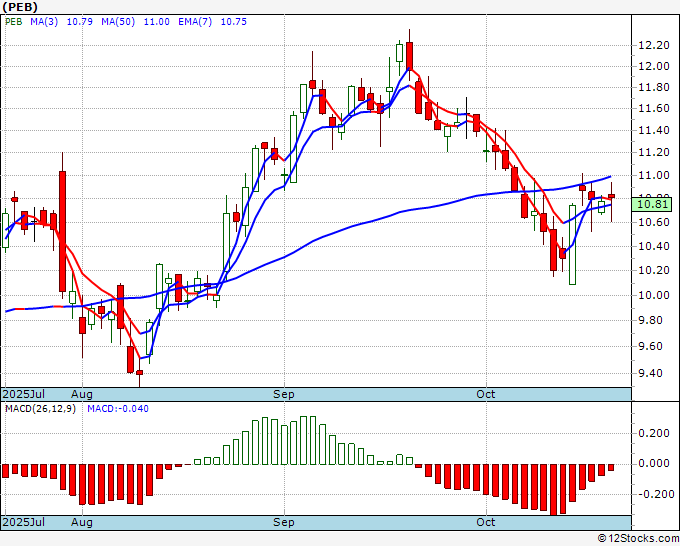Image resolution: width=680 pixels, height=546 pixels.
Task: Click the highest red candle near 12.20
Action: 409,56
